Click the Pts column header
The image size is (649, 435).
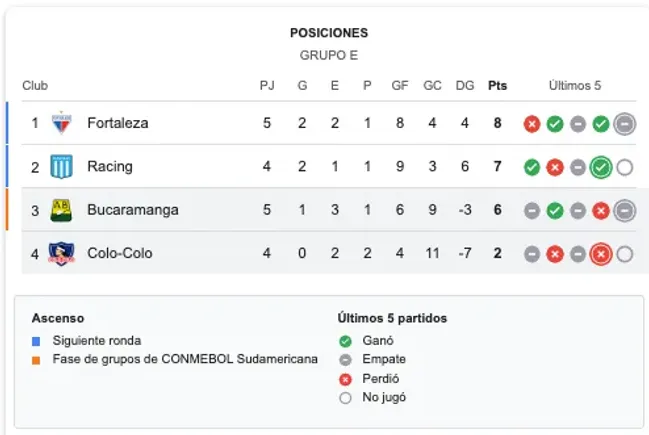tap(497, 85)
